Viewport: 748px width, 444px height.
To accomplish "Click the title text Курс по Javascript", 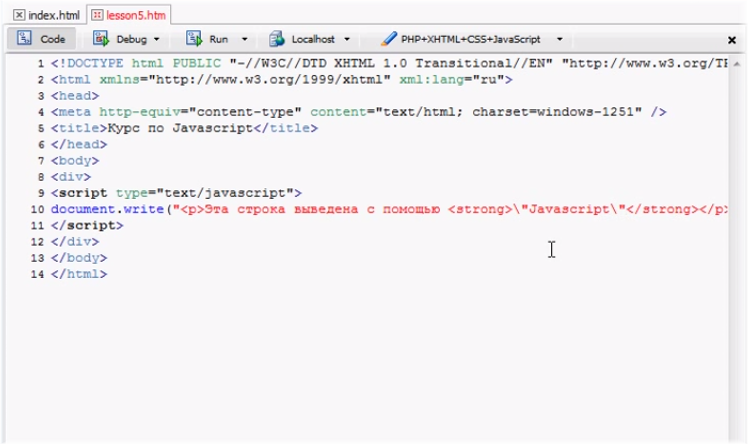I will tap(180, 128).
